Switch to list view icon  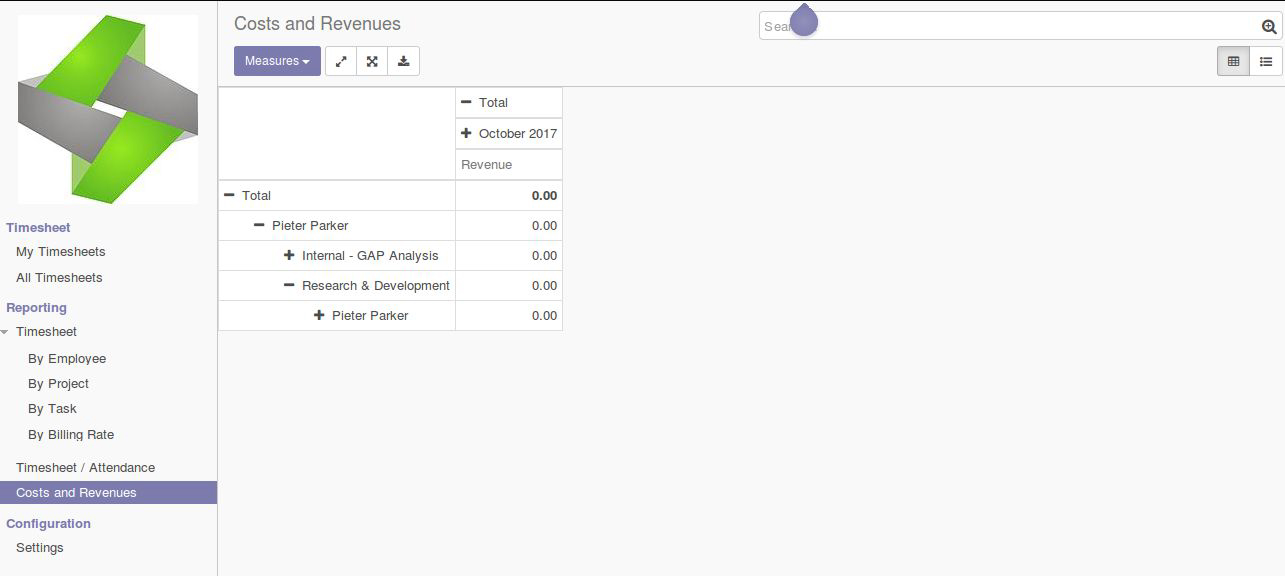1266,61
